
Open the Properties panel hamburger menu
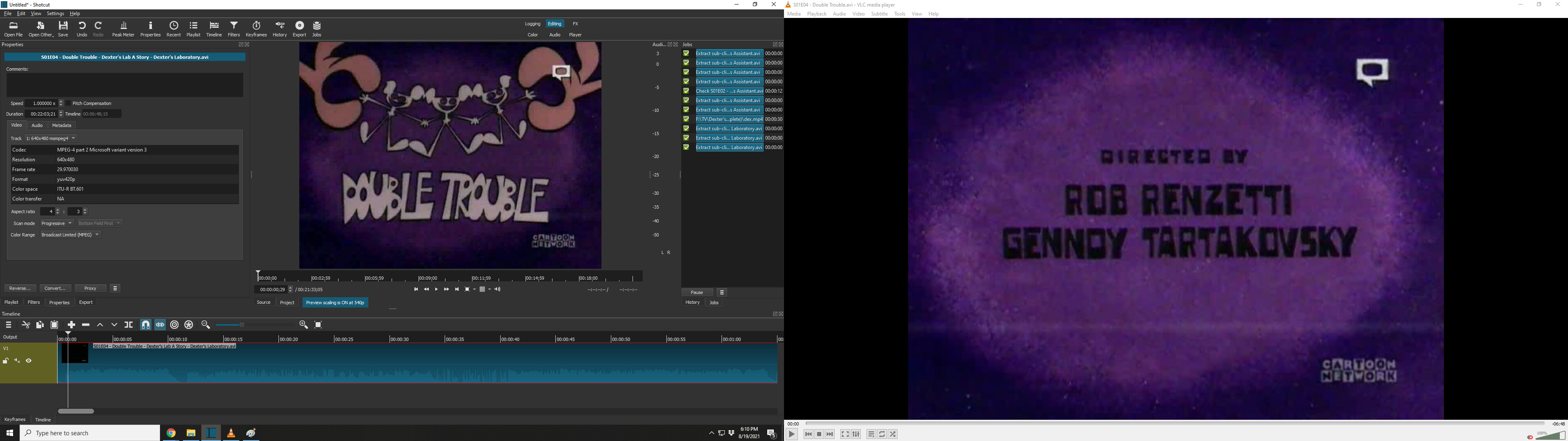tap(116, 288)
